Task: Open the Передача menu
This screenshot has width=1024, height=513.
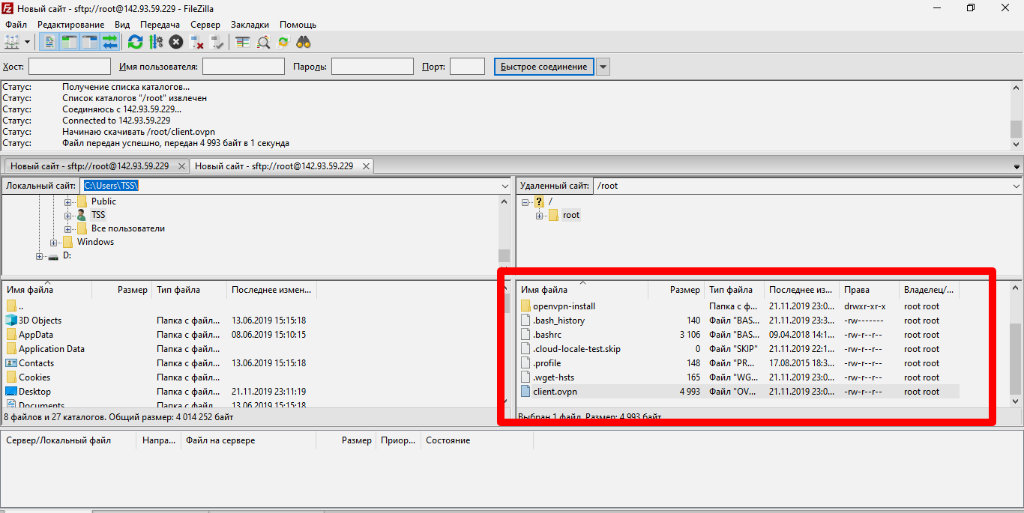Action: [x=160, y=24]
